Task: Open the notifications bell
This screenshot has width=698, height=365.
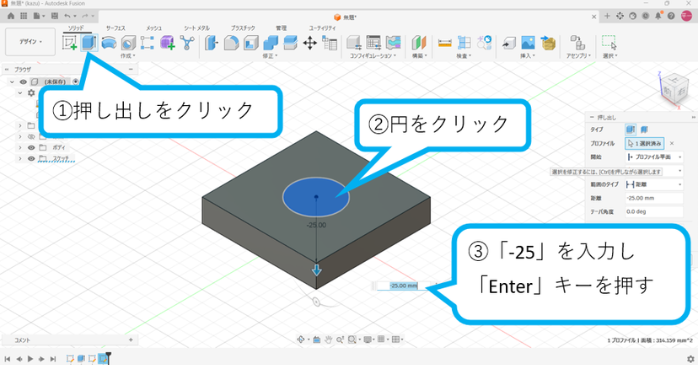Action: (x=658, y=16)
